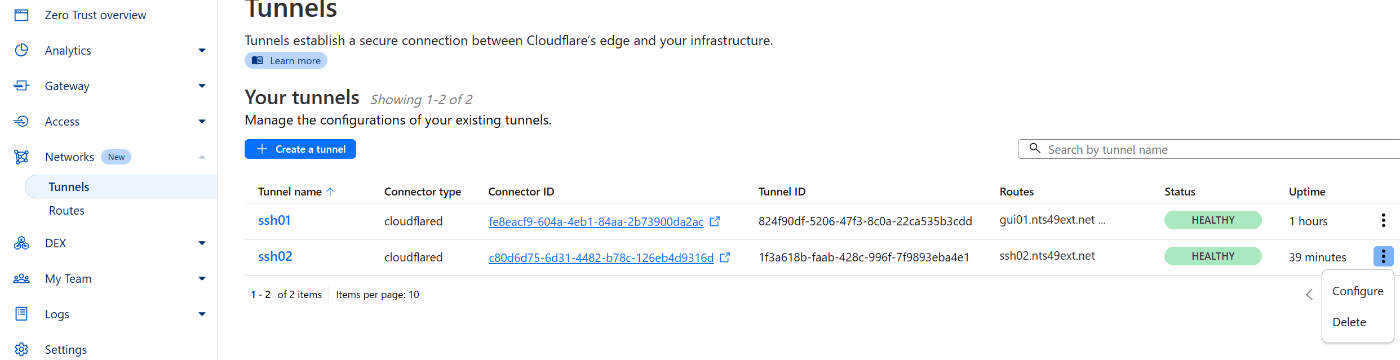This screenshot has height=360, width=1400.
Task: Click the Create a tunnel button
Action: pyautogui.click(x=300, y=149)
